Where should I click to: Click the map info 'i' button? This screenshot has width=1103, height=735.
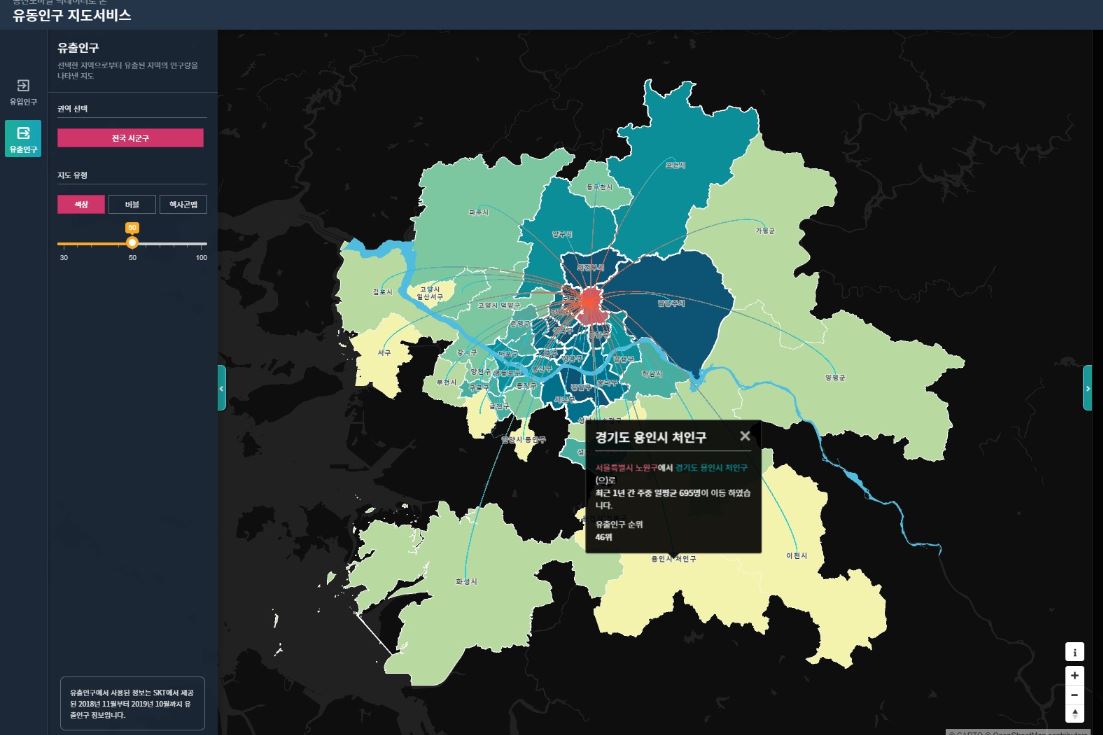1075,652
